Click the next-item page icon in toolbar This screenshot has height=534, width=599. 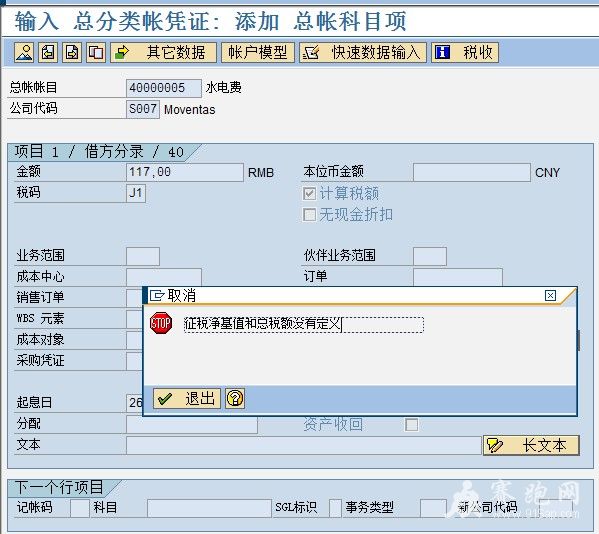tap(72, 52)
